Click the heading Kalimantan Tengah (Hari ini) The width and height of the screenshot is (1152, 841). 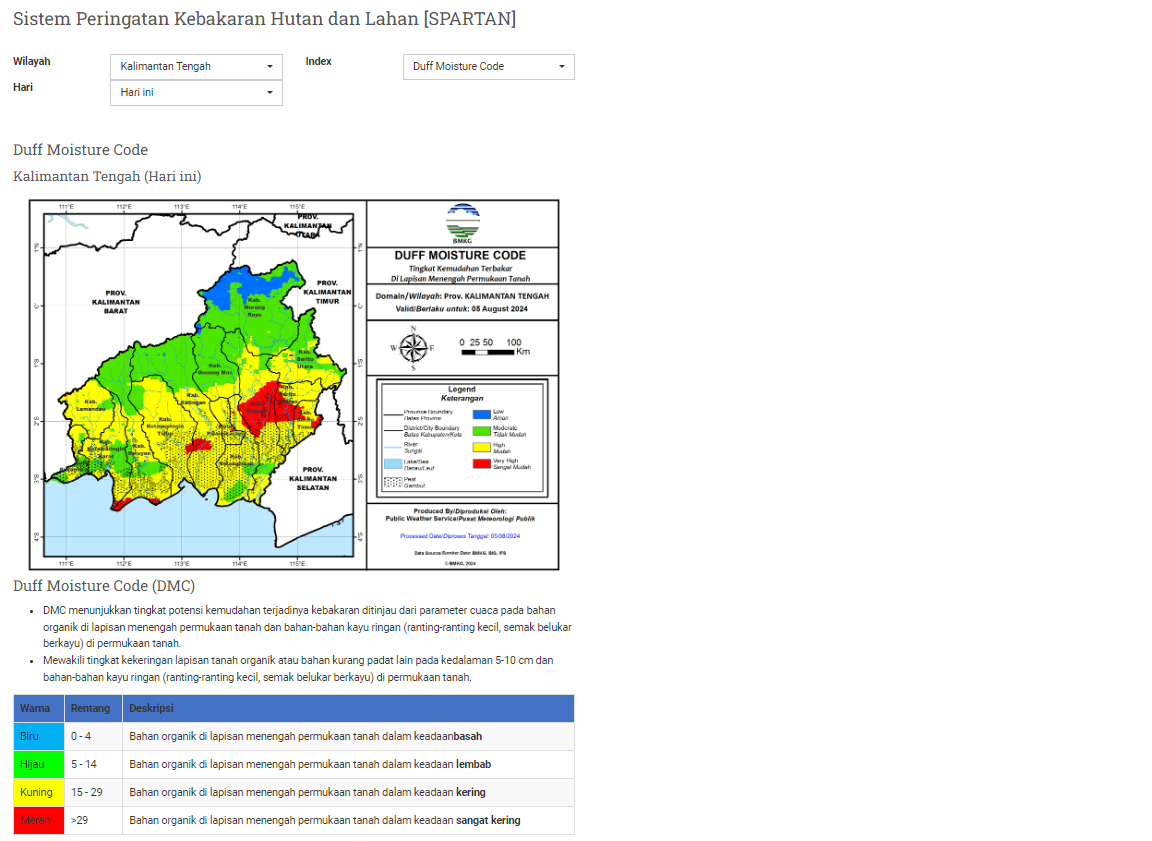tap(107, 176)
